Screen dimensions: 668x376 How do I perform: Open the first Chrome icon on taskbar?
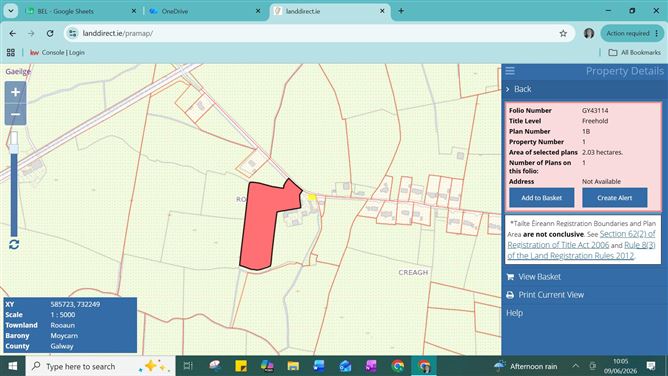(x=397, y=366)
